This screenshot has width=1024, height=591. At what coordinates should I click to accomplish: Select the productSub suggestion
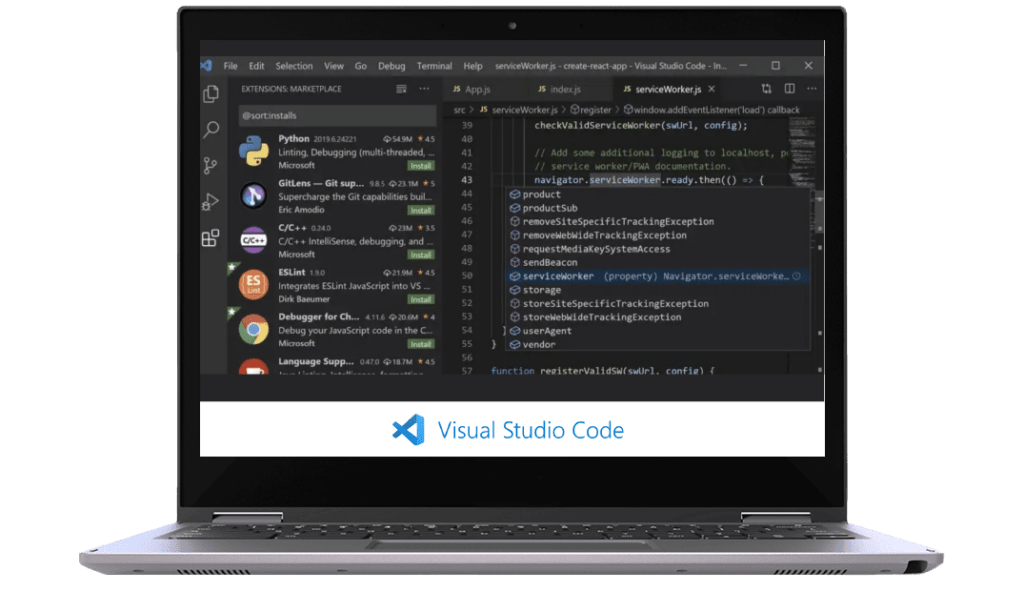pos(658,208)
